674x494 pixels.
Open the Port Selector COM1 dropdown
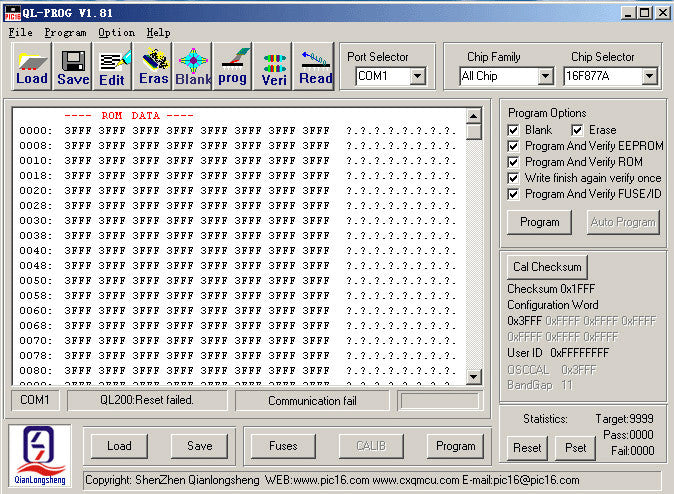[417, 76]
